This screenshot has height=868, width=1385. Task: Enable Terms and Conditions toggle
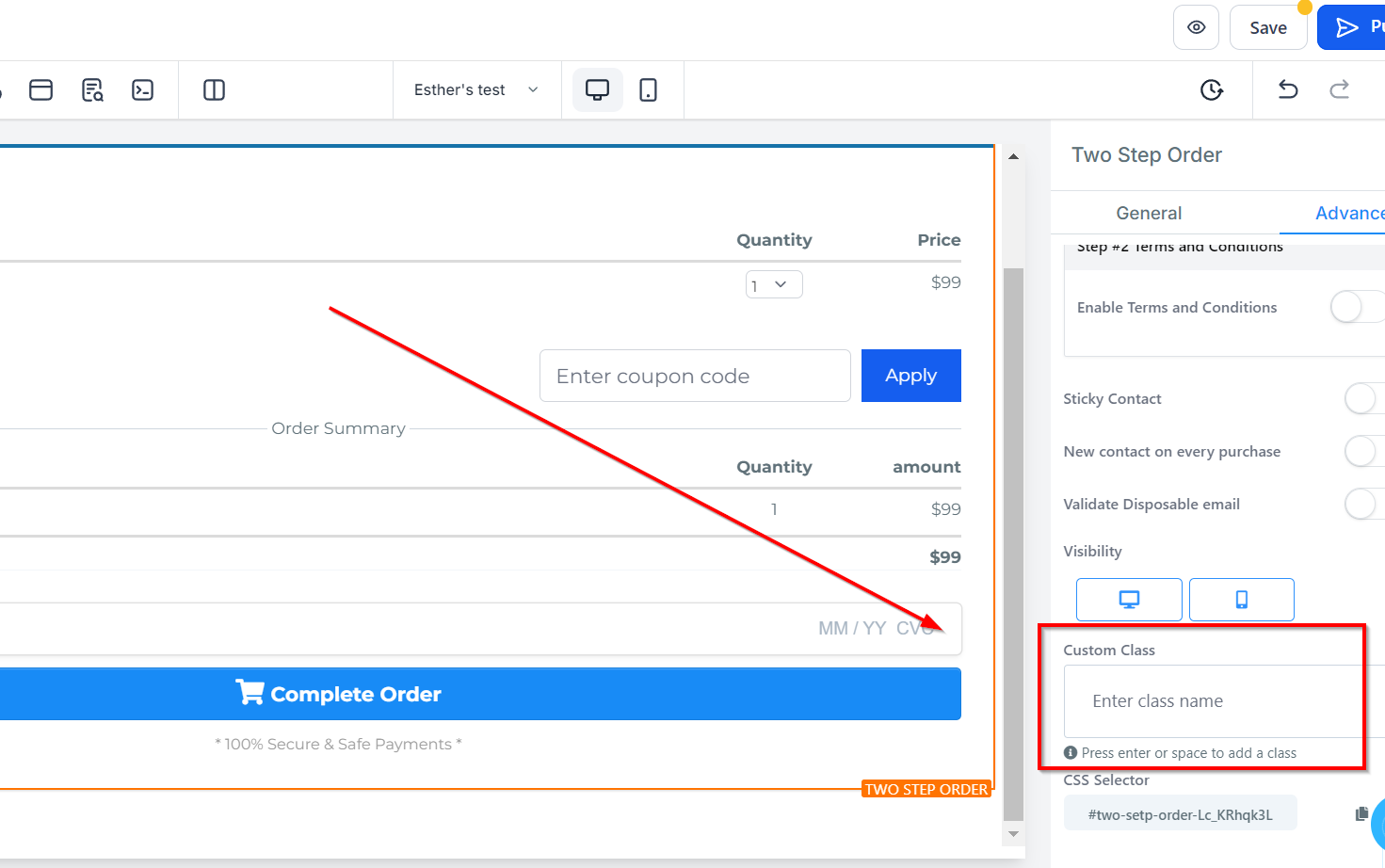pos(1356,307)
